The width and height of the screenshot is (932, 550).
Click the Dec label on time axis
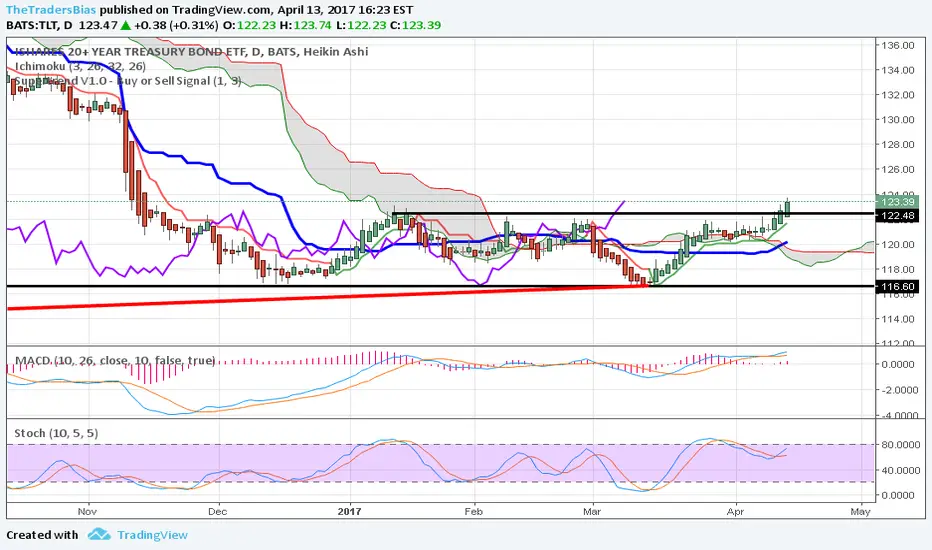point(218,511)
